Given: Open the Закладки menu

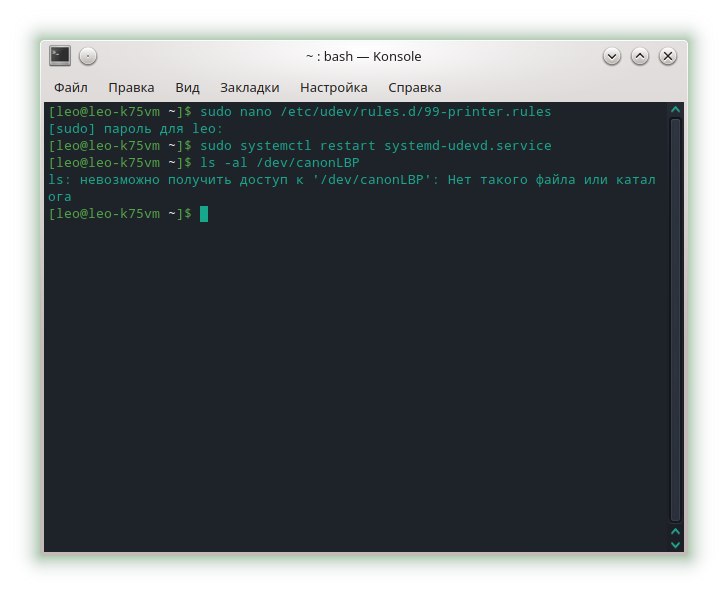Looking at the screenshot, I should 249,87.
